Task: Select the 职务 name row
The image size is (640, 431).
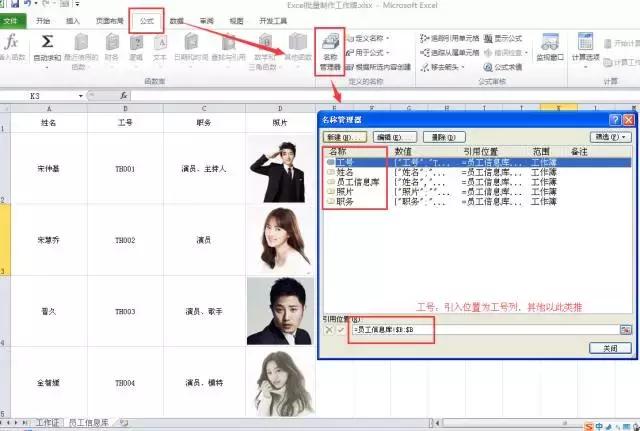Action: click(477, 201)
